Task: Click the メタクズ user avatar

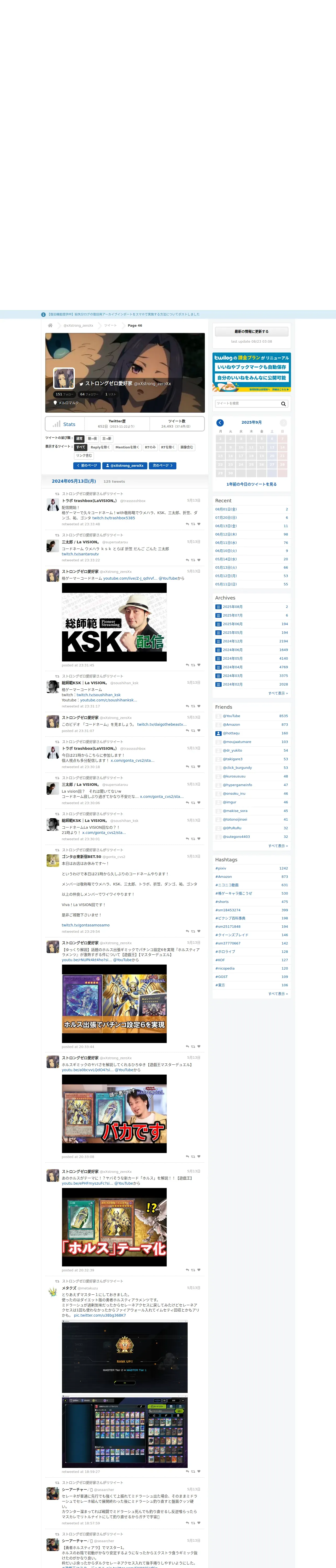Action: tap(53, 1292)
